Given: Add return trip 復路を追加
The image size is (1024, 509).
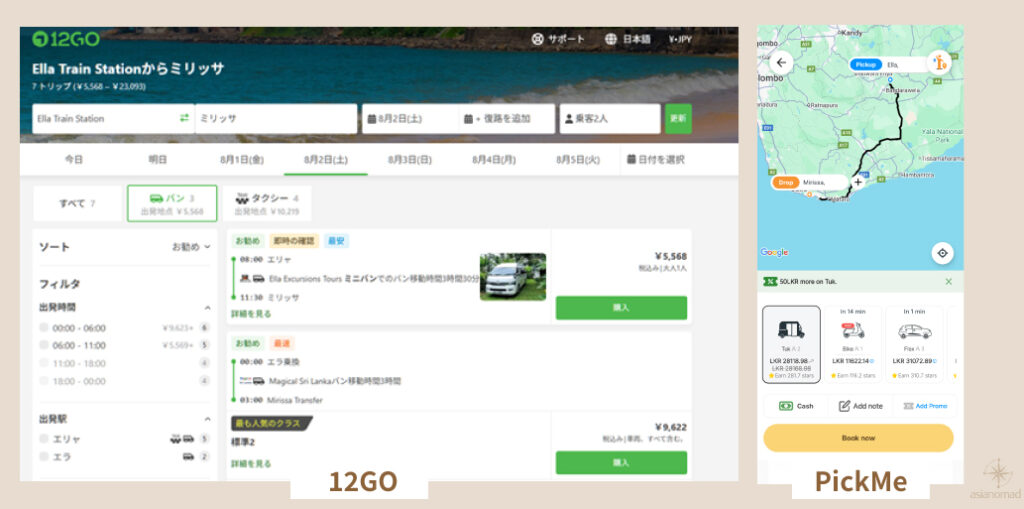Looking at the screenshot, I should [507, 119].
